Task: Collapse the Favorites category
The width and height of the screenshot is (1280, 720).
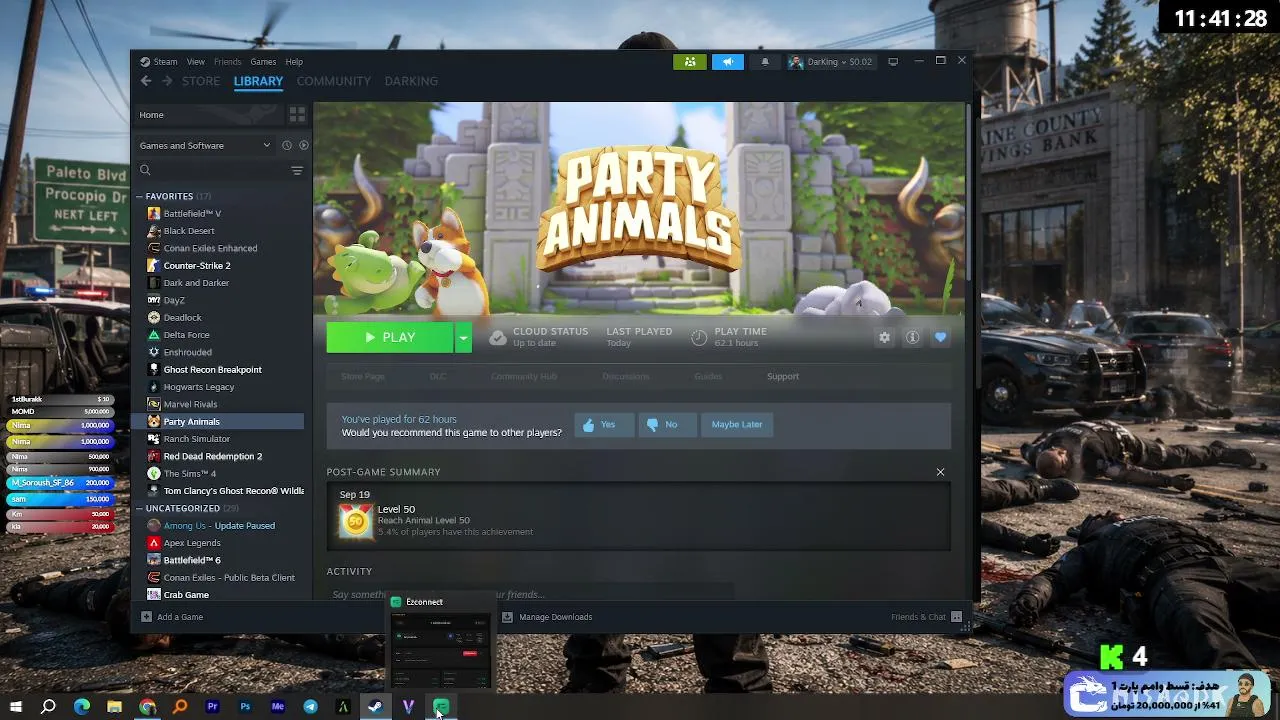Action: pos(140,196)
